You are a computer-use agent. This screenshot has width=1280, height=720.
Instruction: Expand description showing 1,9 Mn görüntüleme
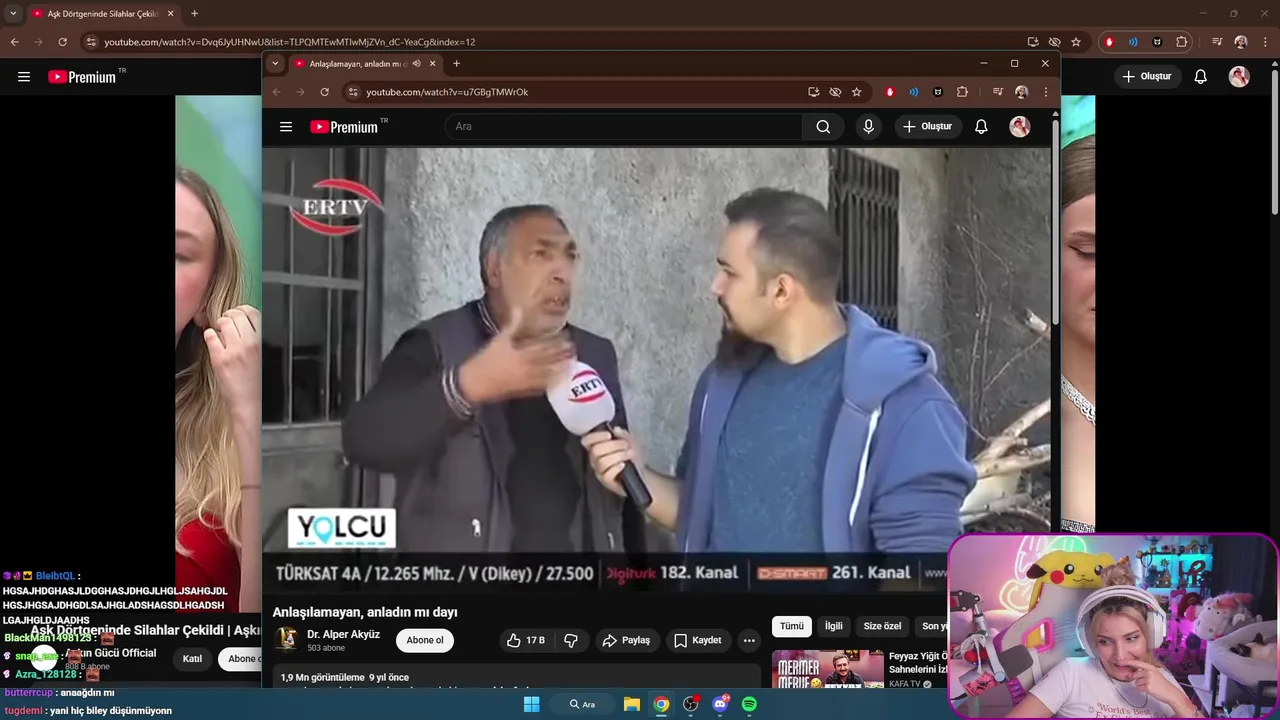(x=516, y=677)
